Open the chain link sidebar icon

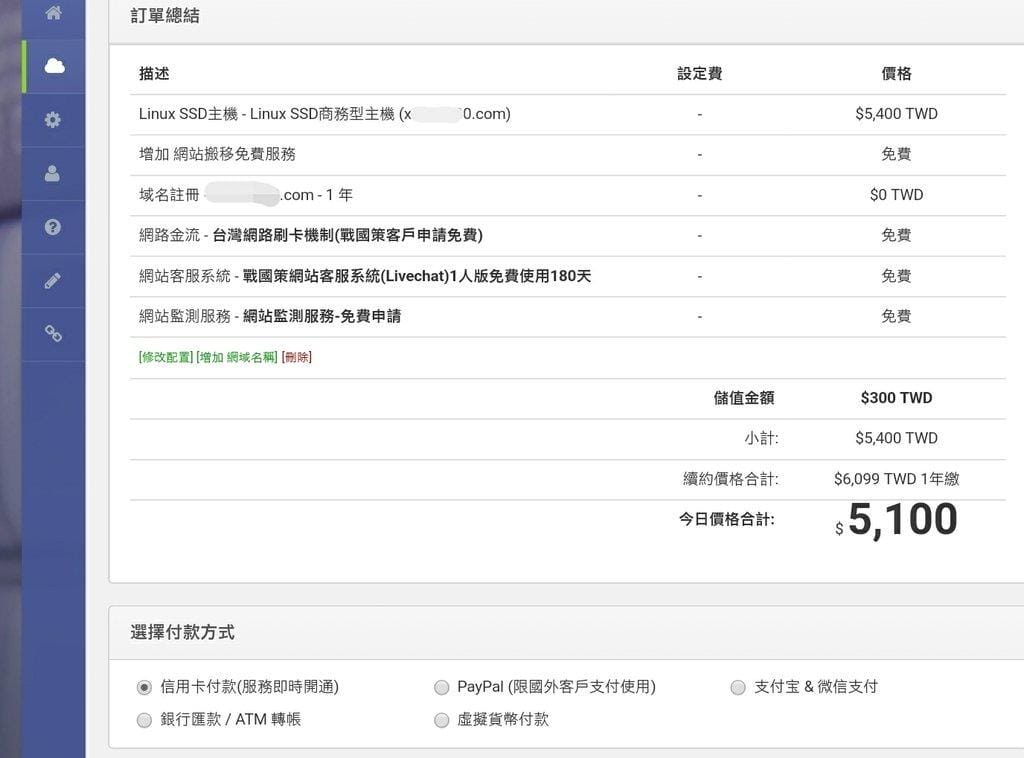coord(53,334)
